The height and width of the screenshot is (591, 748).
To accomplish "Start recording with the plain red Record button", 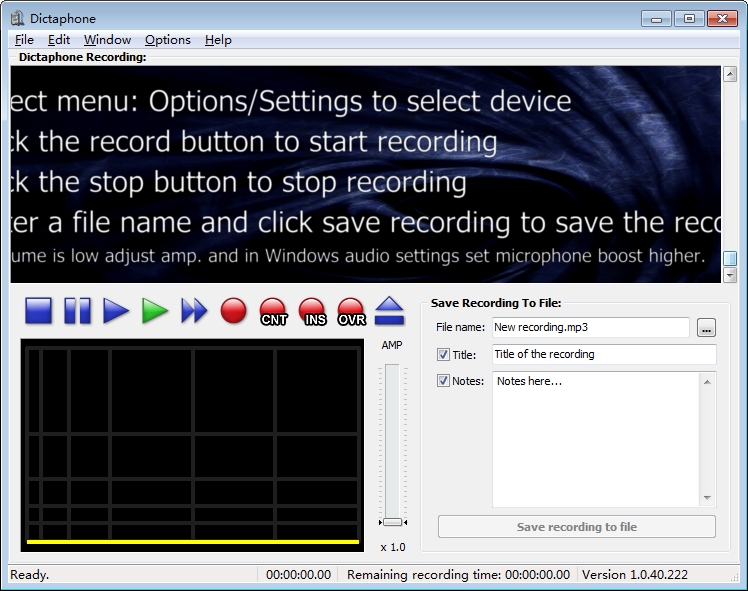I will tap(234, 311).
